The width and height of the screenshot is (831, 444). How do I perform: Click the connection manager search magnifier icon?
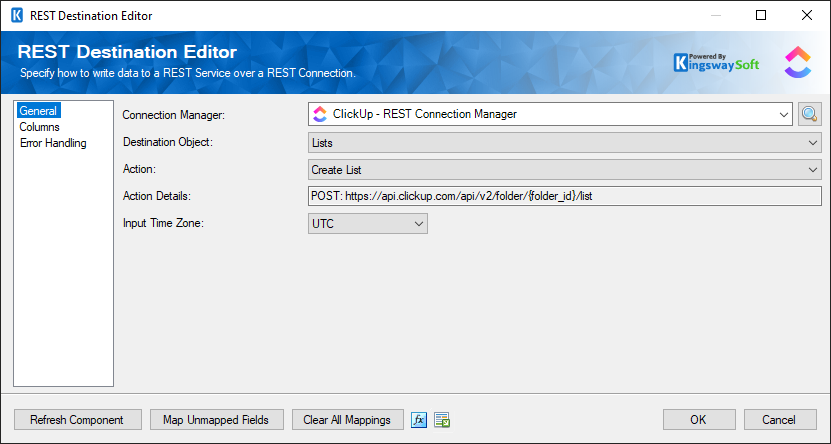[x=809, y=114]
